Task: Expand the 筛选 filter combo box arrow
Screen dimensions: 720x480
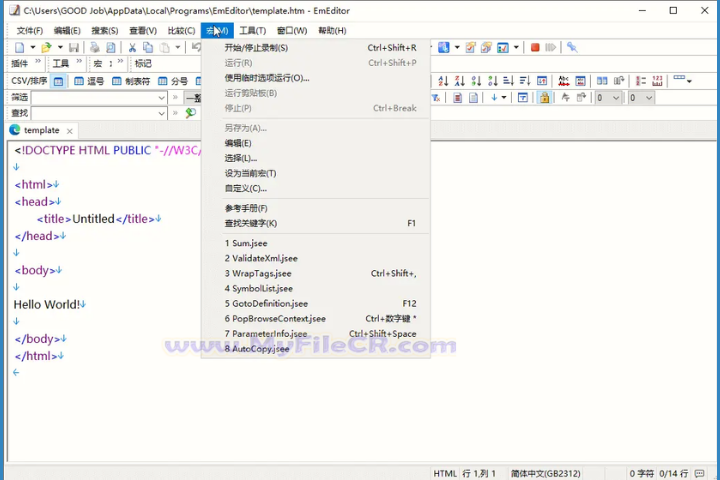Action: coord(162,97)
